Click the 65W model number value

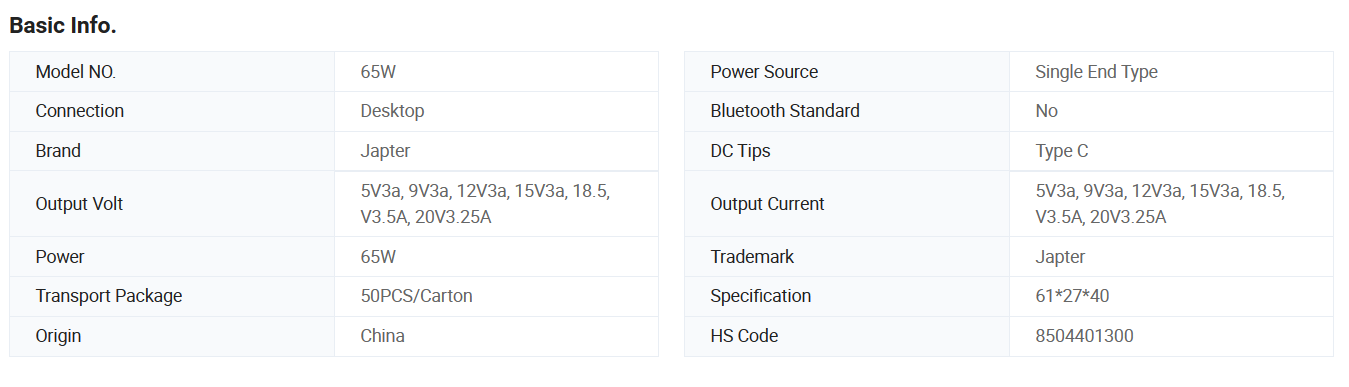coord(379,72)
